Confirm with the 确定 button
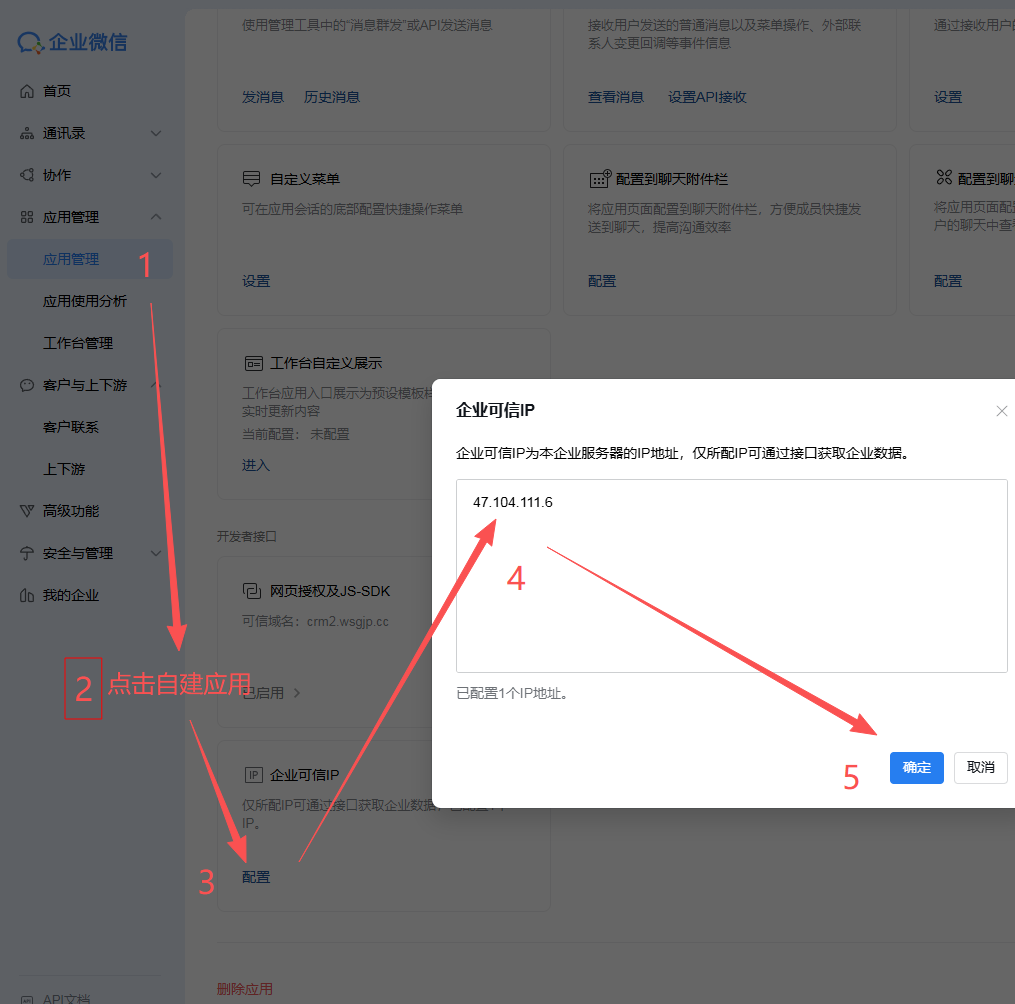1015x1004 pixels. (916, 768)
